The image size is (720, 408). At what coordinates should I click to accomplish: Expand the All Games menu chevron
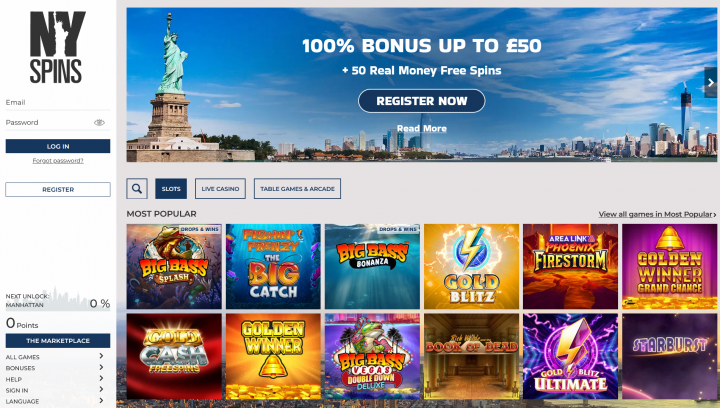pos(101,356)
